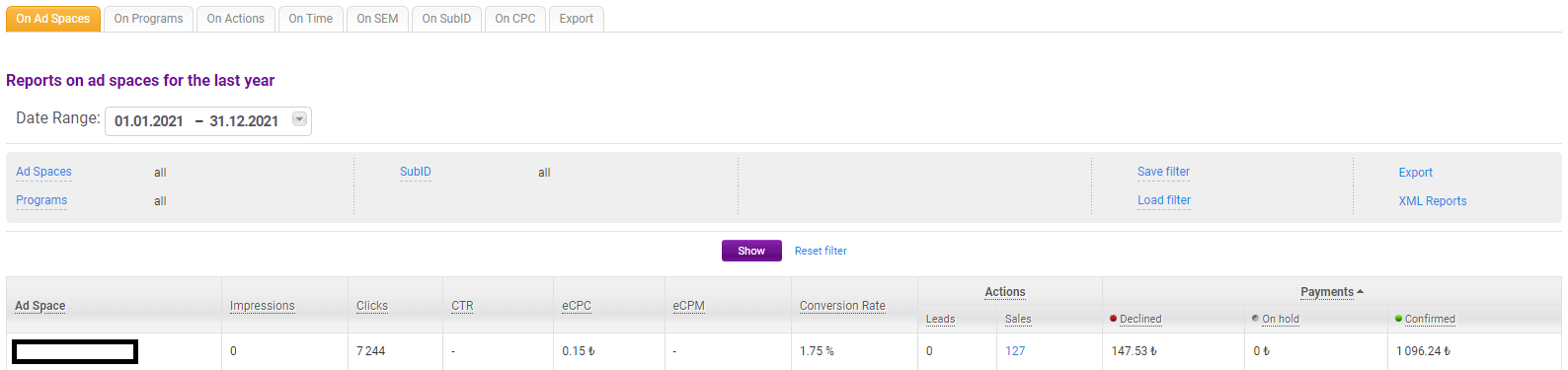Click the XML Reports link

[1433, 201]
